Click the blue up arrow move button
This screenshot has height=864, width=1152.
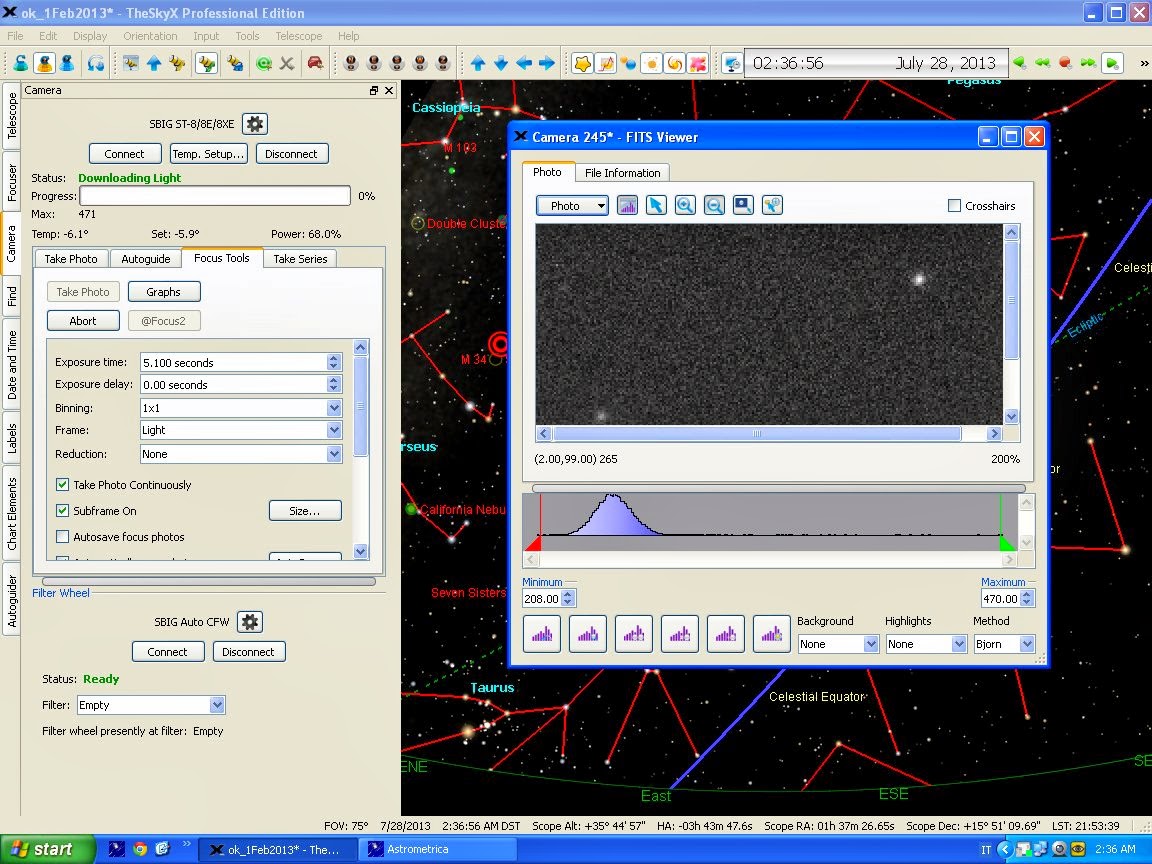(x=478, y=63)
